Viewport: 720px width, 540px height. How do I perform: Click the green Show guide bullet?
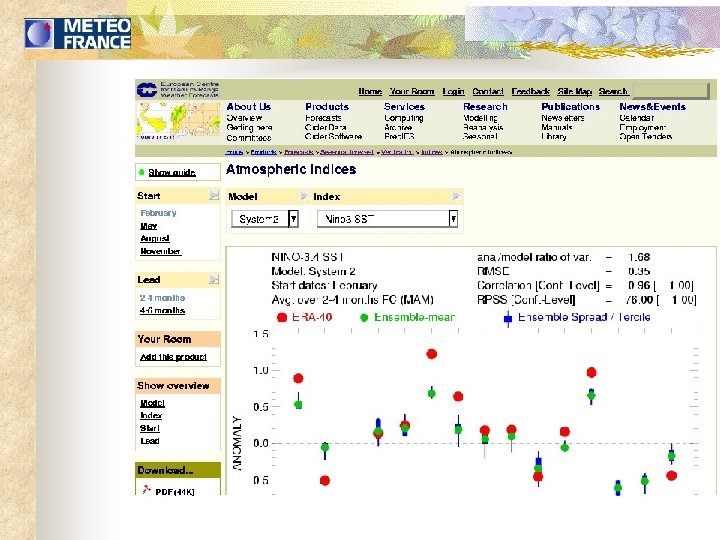click(141, 172)
